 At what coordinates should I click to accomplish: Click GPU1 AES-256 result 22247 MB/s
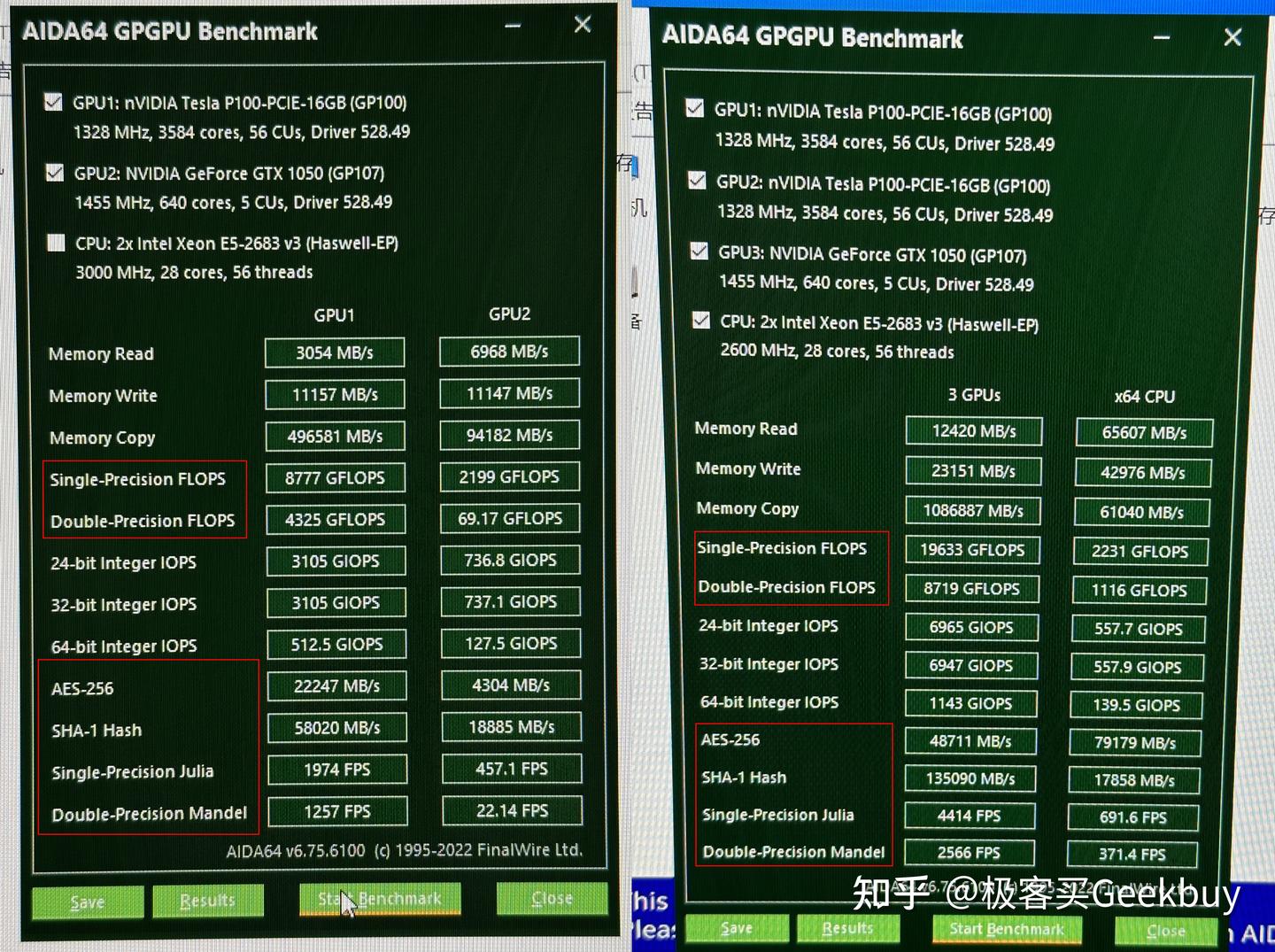tap(336, 686)
